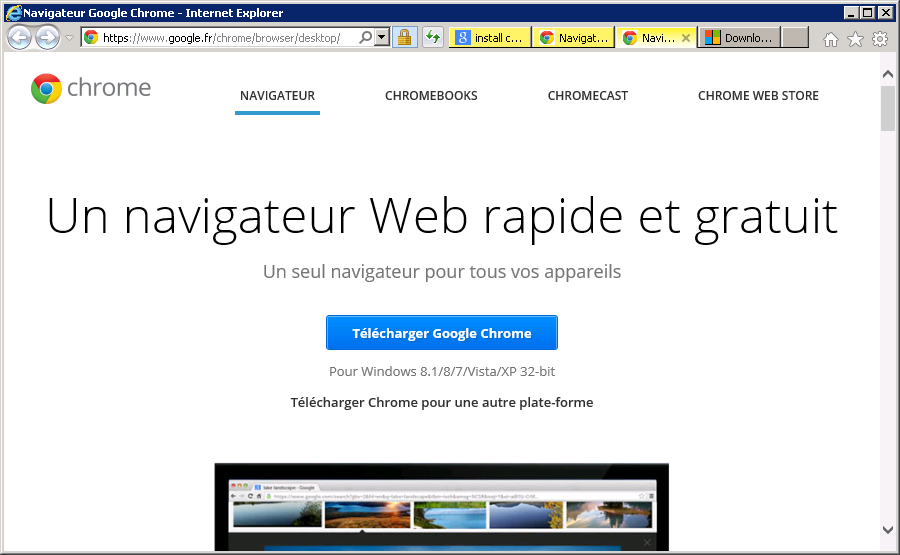Expand the address bar autocomplete dropdown
This screenshot has height=555, width=900.
[382, 38]
